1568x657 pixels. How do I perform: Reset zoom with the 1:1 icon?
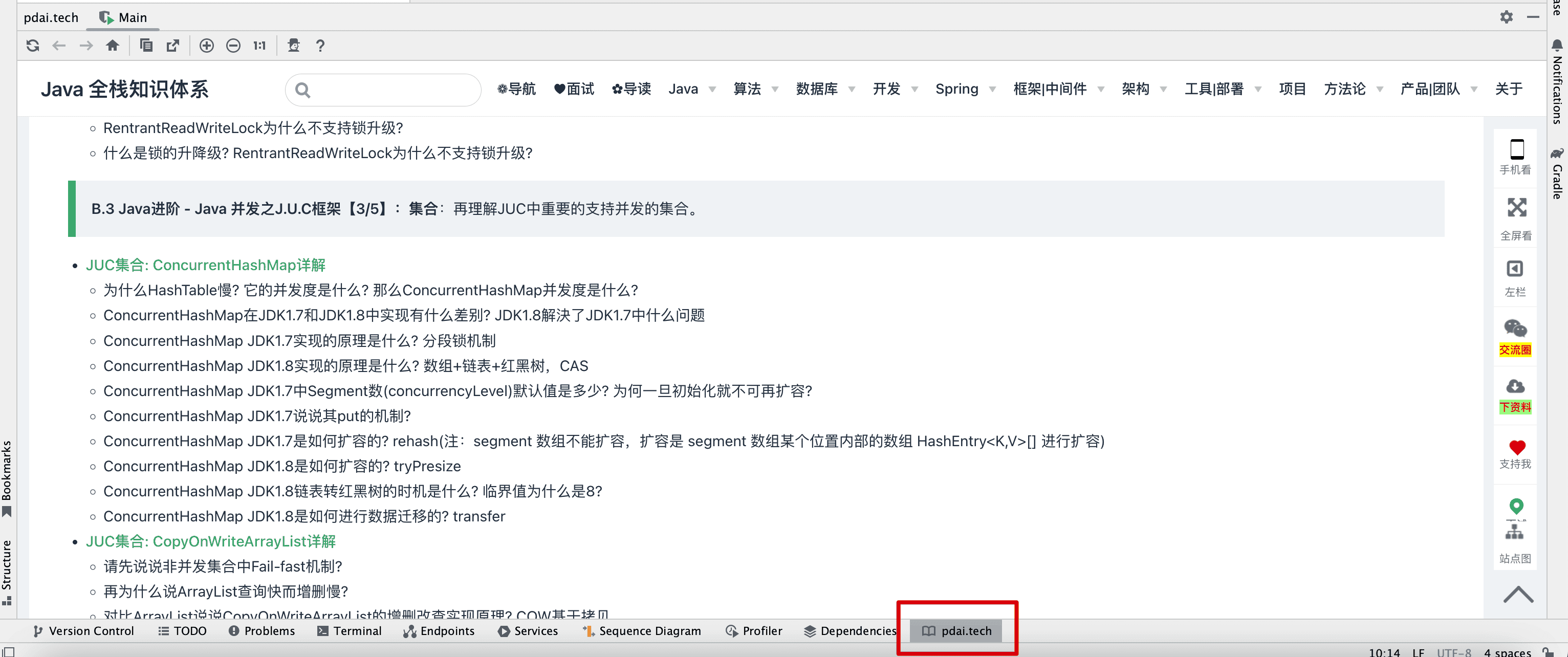click(x=260, y=46)
